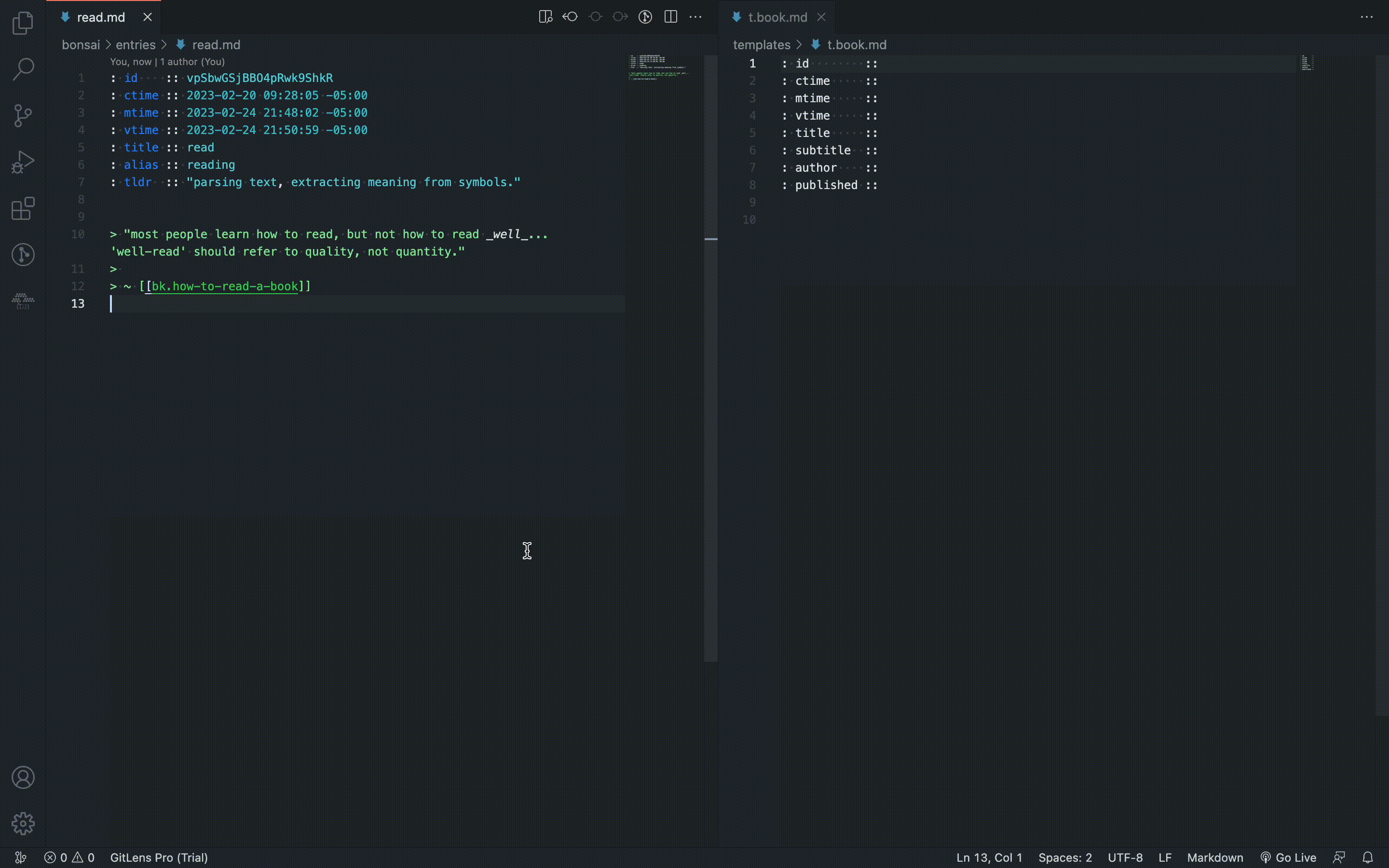Click the vtime value 2023-02-24 21:50:59
Image resolution: width=1389 pixels, height=868 pixels.
[x=253, y=130]
